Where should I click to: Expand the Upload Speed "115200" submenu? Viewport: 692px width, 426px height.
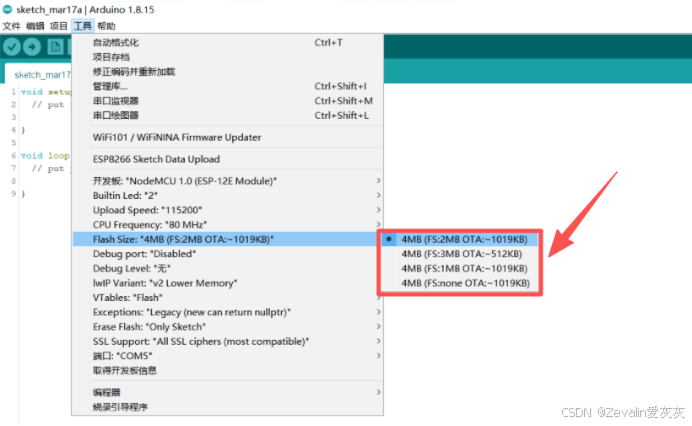(x=227, y=210)
